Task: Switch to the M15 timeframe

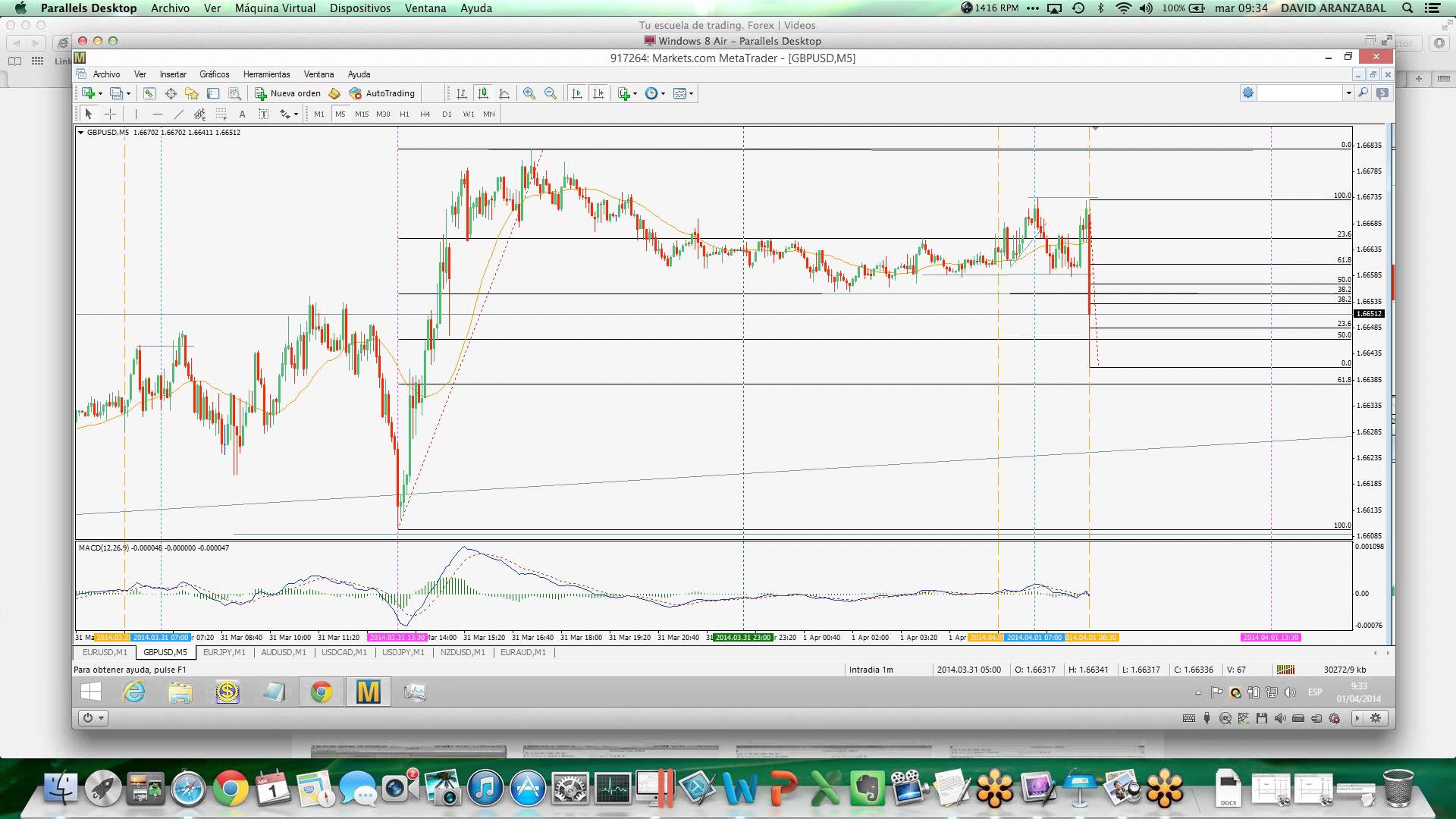Action: (x=362, y=114)
